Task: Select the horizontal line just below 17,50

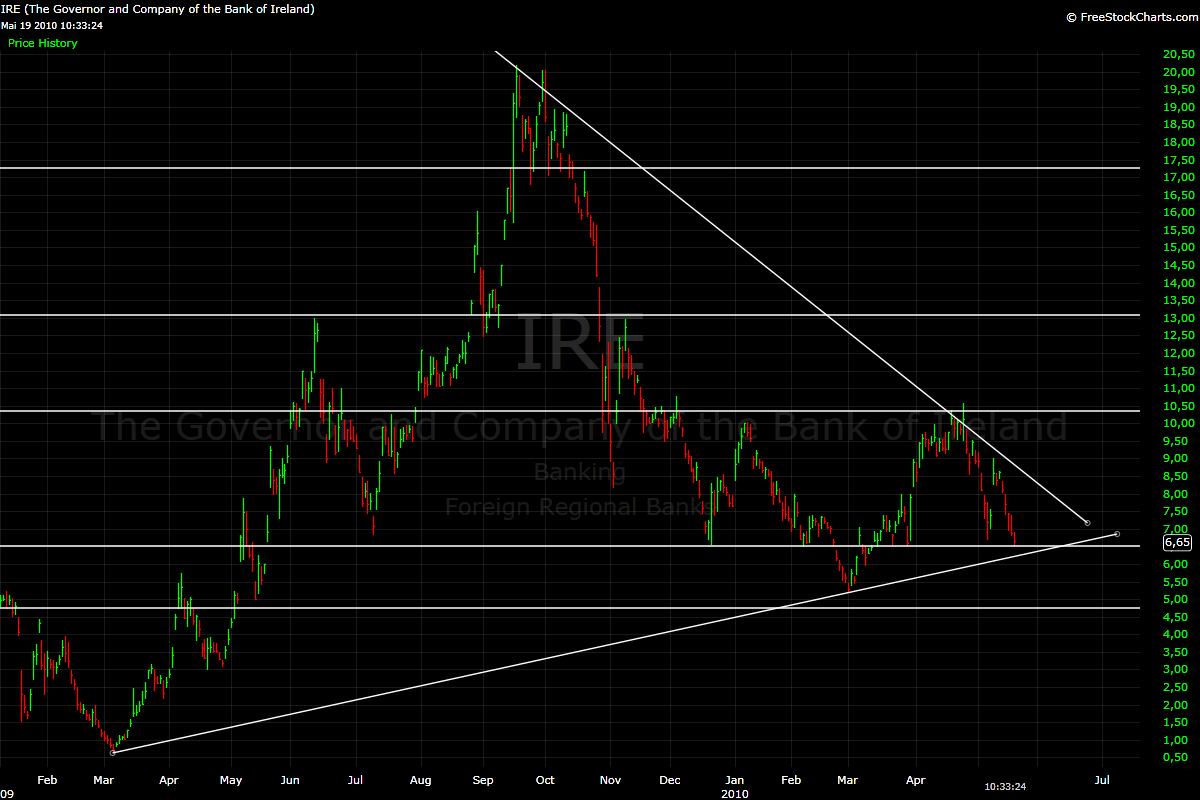Action: click(570, 168)
